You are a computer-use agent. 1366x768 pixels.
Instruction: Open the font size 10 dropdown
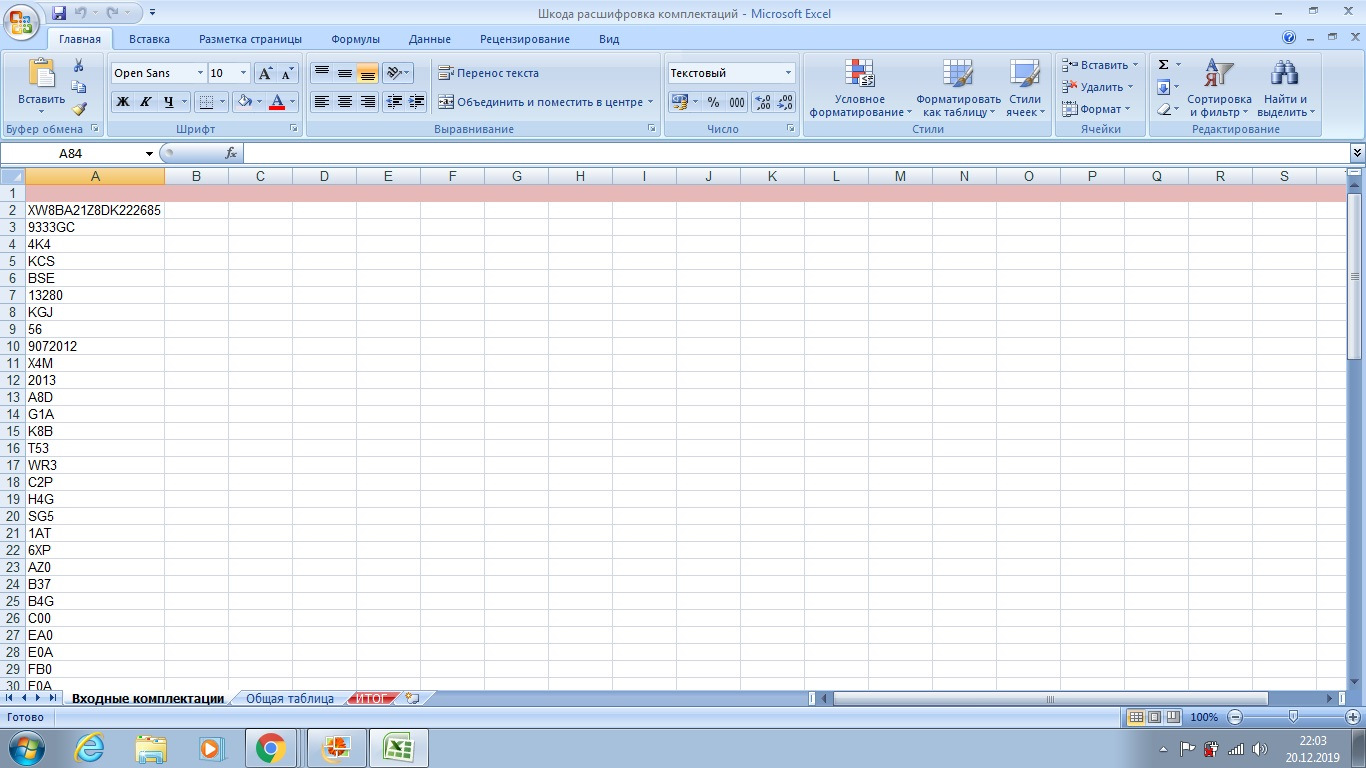point(243,73)
